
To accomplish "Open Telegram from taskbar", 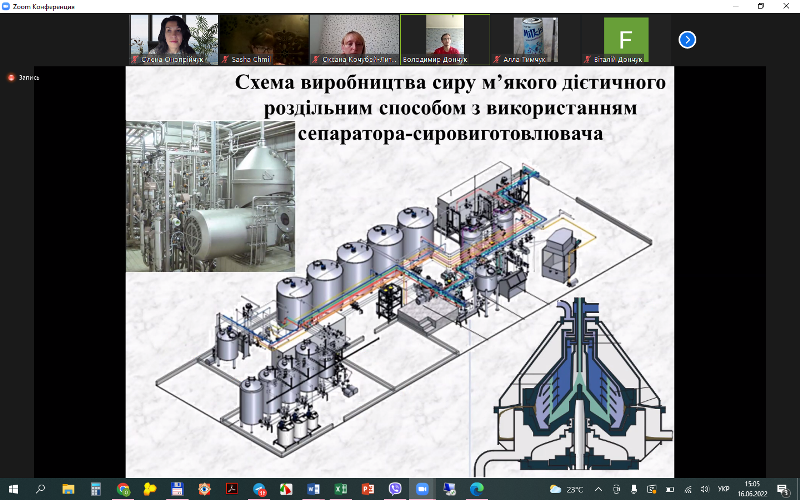I will coord(259,489).
